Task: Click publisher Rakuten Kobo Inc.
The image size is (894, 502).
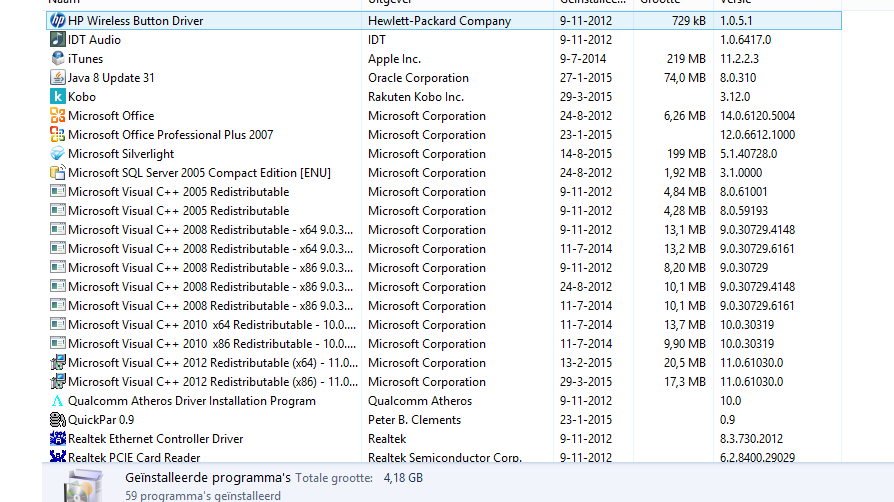Action: pyautogui.click(x=416, y=97)
